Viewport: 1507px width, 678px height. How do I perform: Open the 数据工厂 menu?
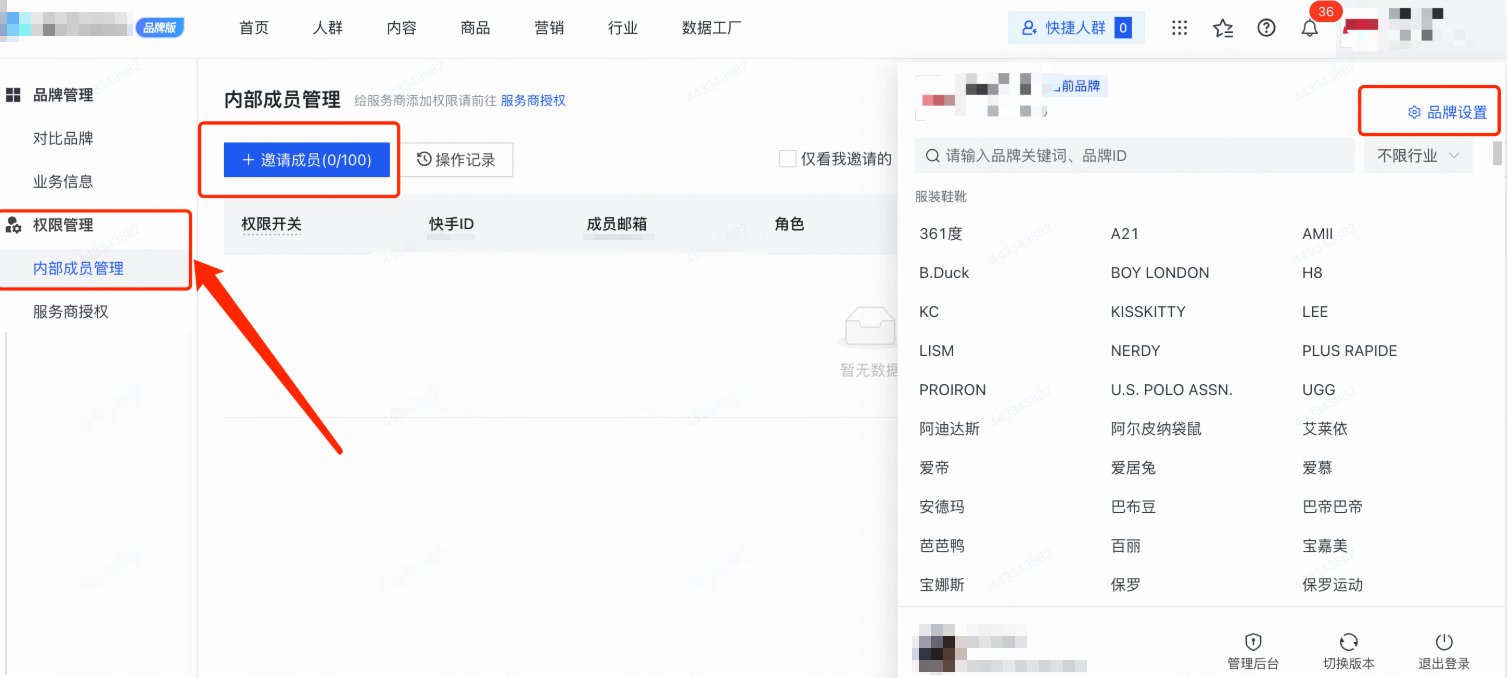tap(712, 28)
